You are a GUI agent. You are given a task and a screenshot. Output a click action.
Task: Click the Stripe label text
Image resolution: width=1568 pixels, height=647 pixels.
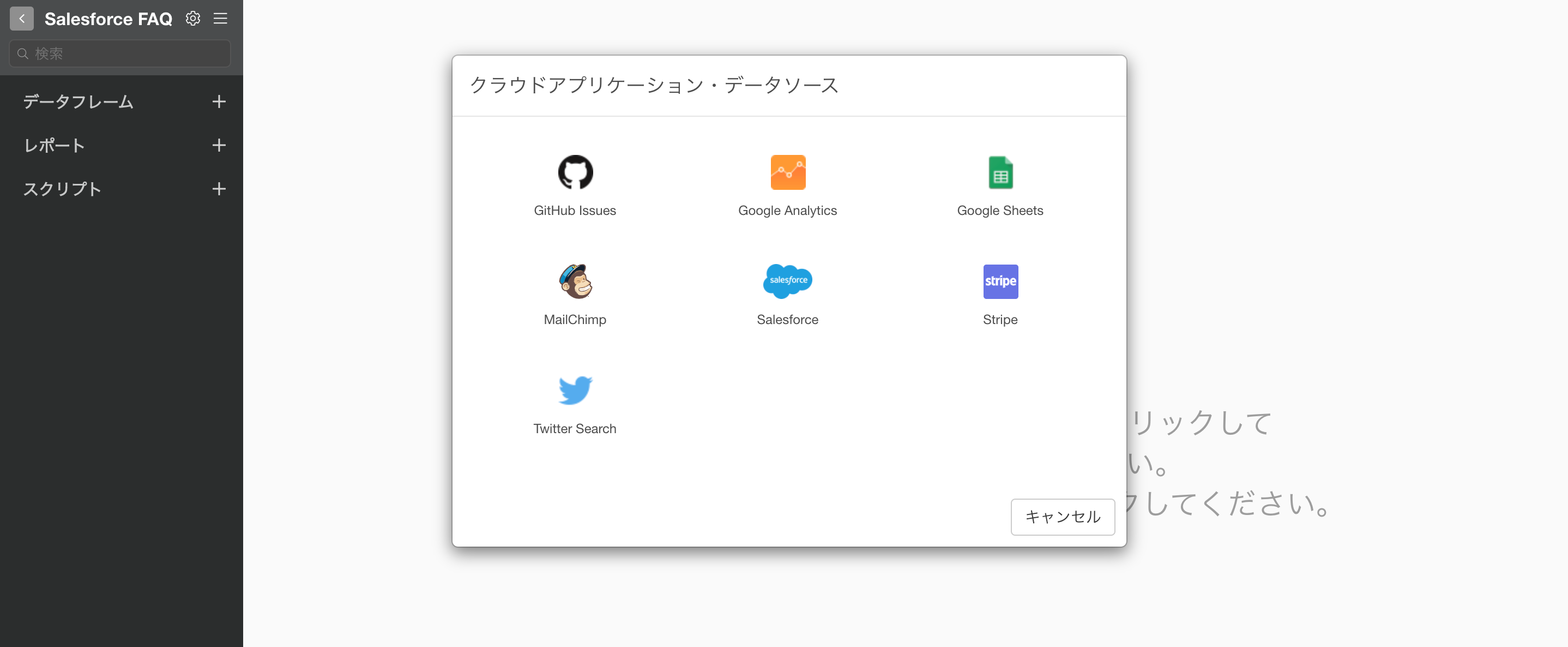pyautogui.click(x=1000, y=320)
